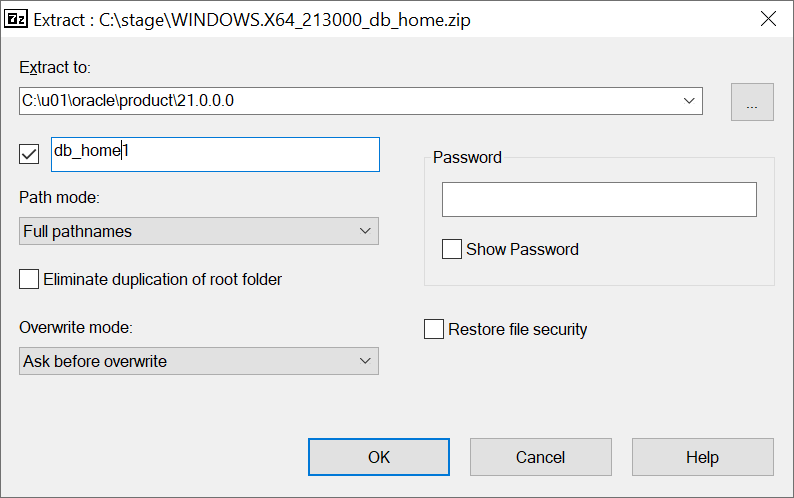Tick the Show Password checkbox
This screenshot has width=794, height=498.
(452, 249)
